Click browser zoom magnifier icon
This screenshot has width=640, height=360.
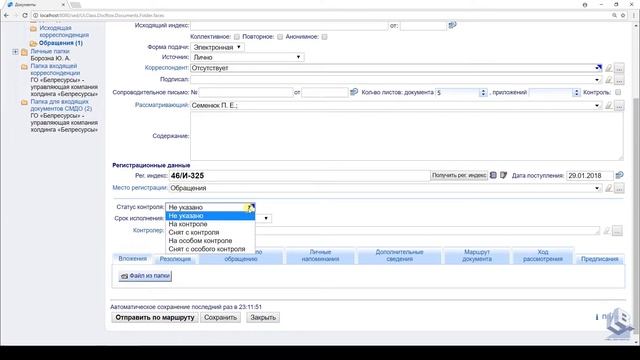614,15
